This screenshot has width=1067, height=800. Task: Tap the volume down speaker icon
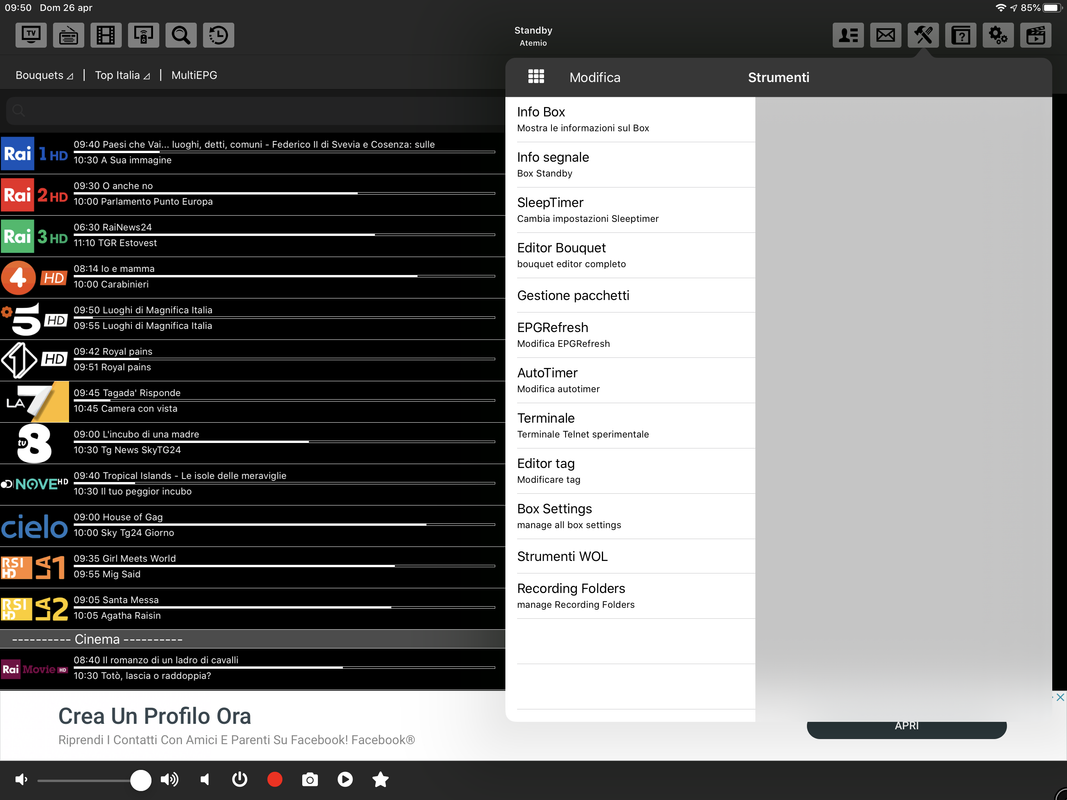[x=21, y=780]
